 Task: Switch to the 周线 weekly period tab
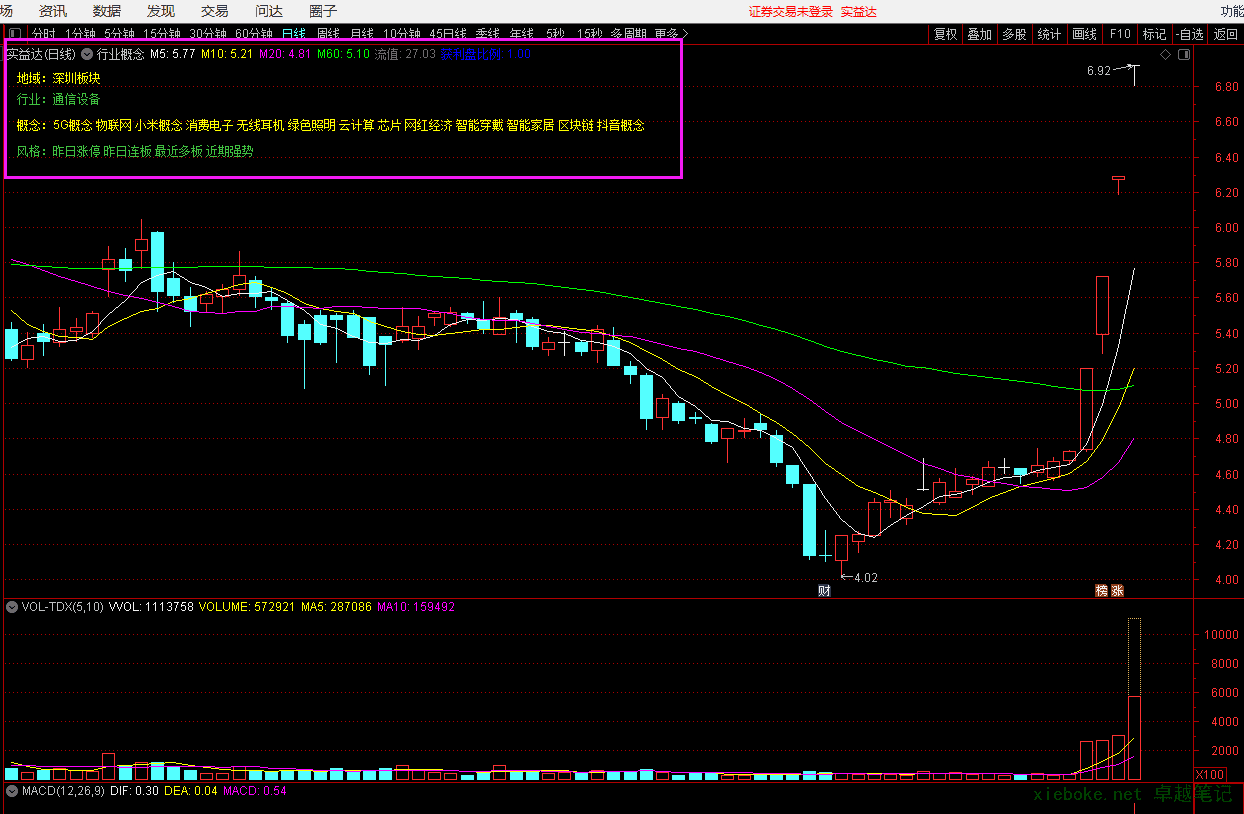[328, 34]
